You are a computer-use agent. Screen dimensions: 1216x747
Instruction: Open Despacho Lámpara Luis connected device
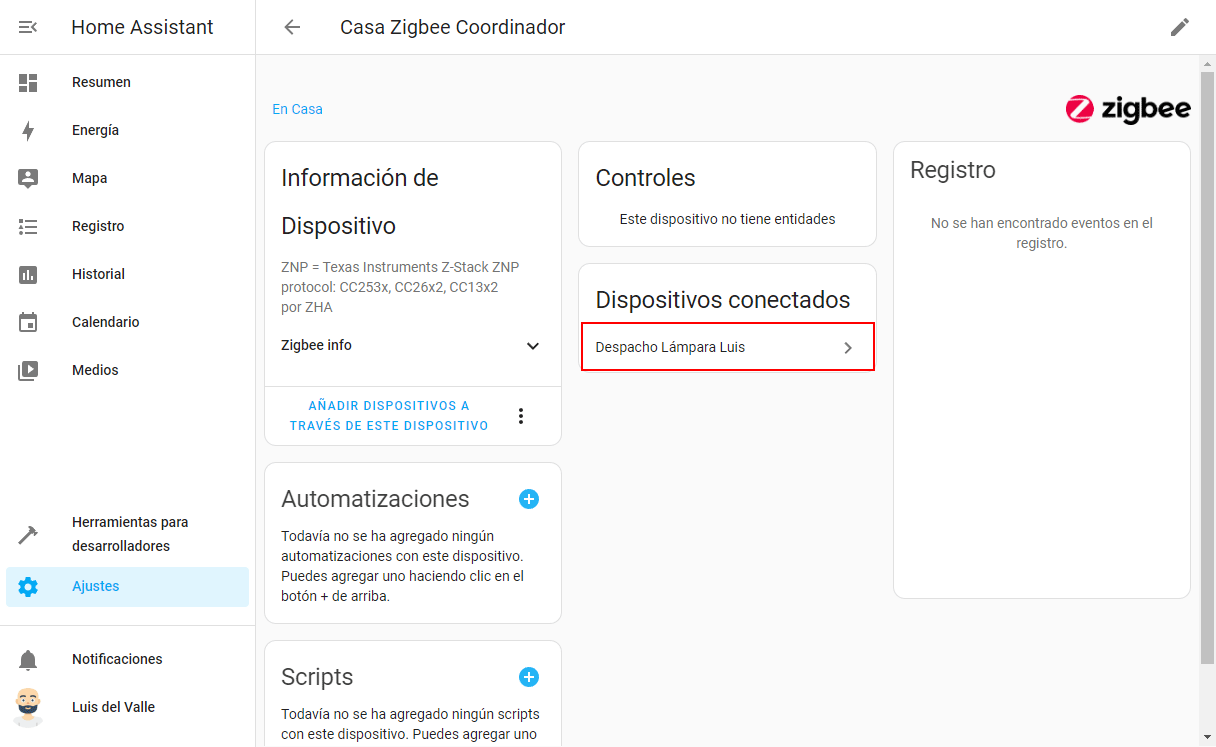coord(727,347)
